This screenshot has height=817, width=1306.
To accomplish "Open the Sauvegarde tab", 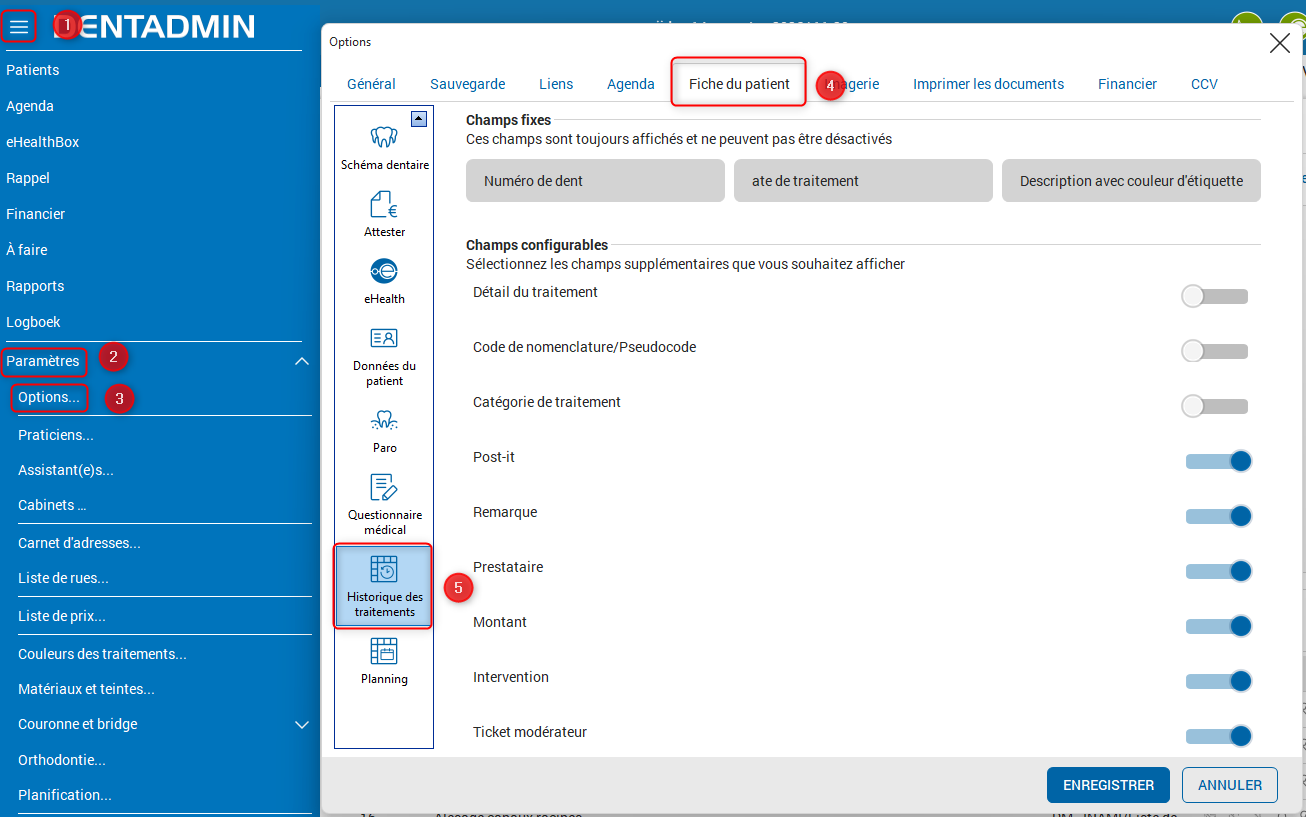I will click(467, 84).
